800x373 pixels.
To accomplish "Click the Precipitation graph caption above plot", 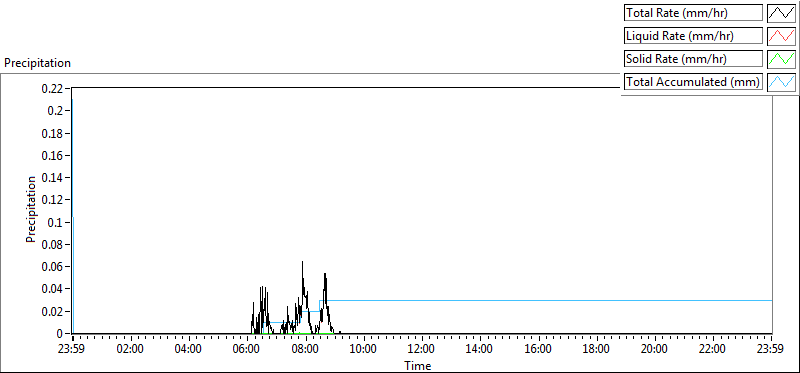I will point(38,63).
